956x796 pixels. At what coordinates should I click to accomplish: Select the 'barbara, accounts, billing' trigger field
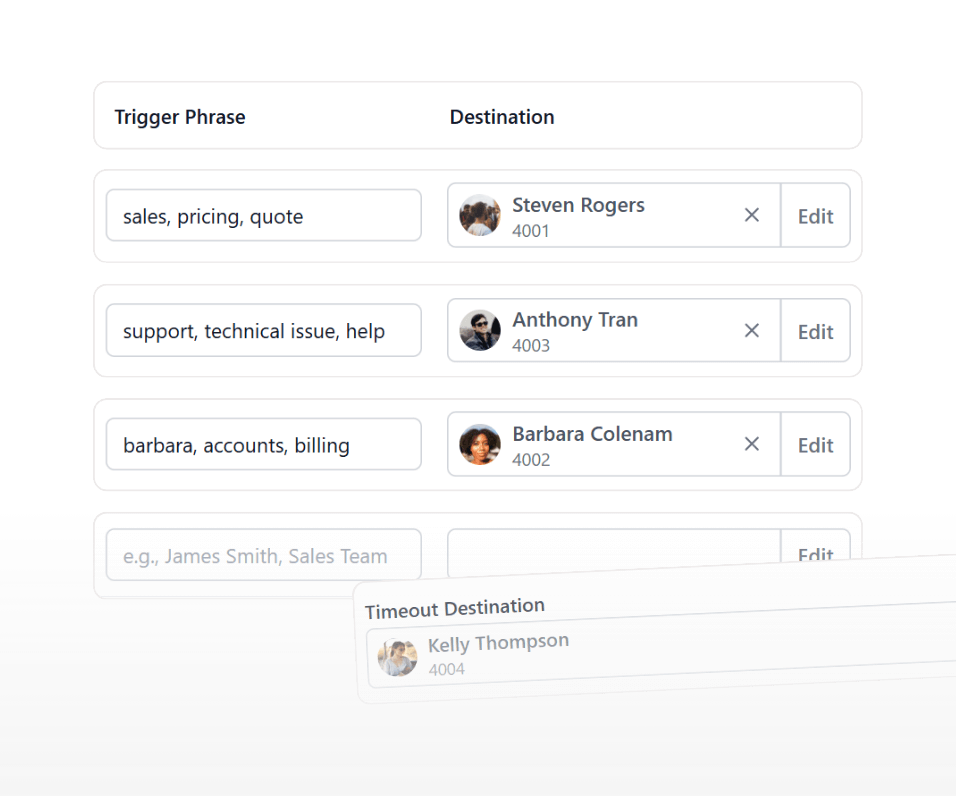(263, 444)
